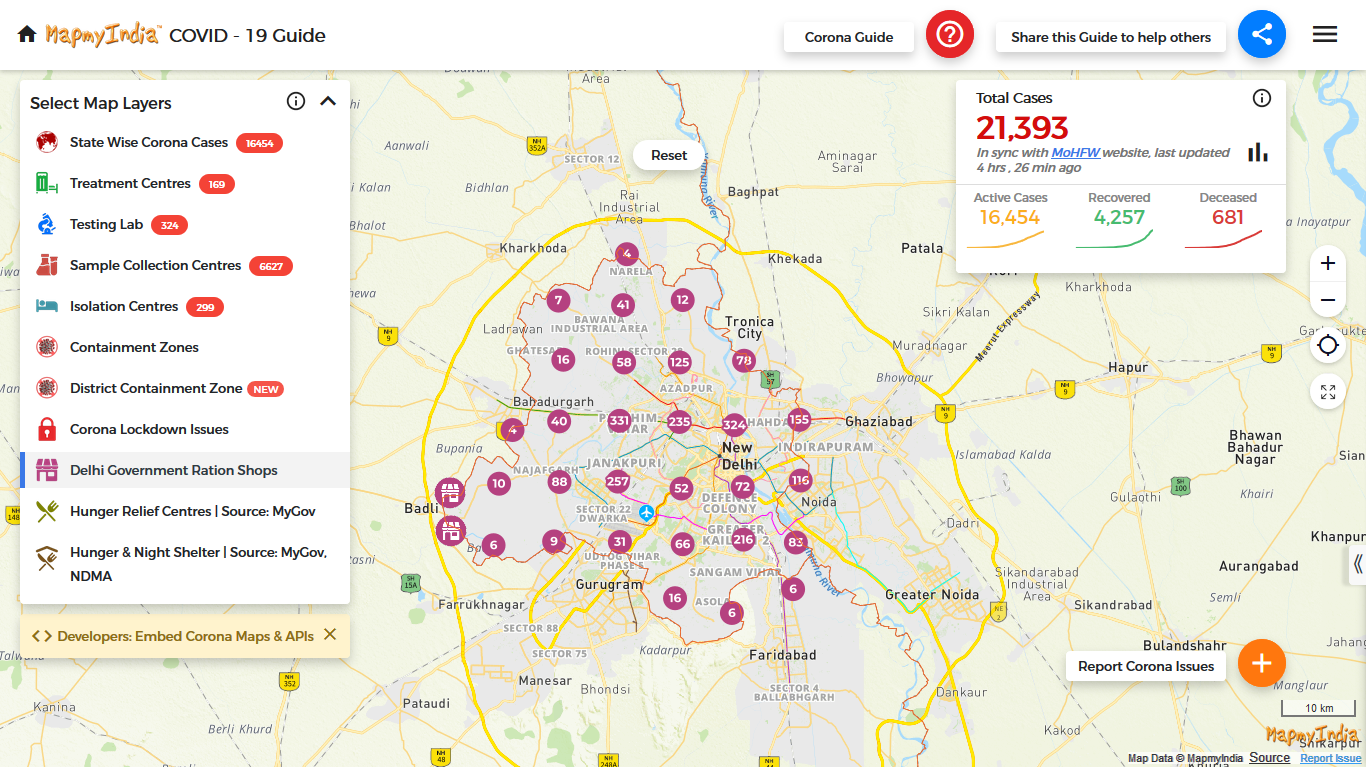Click the 257 cluster marker
This screenshot has width=1366, height=767.
(x=618, y=482)
